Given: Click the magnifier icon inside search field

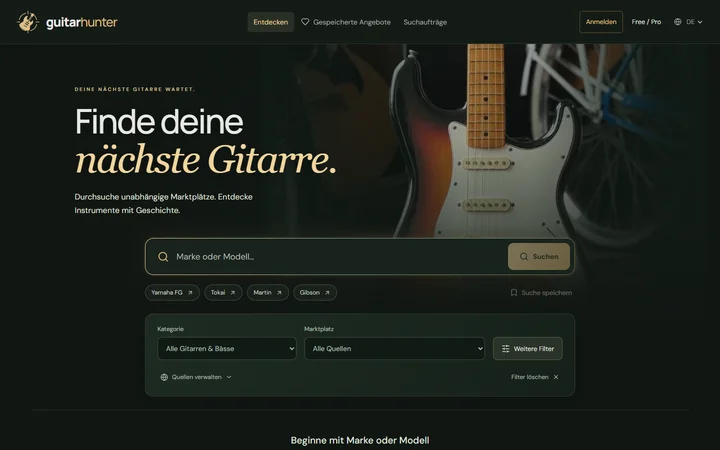Looking at the screenshot, I should [x=163, y=257].
